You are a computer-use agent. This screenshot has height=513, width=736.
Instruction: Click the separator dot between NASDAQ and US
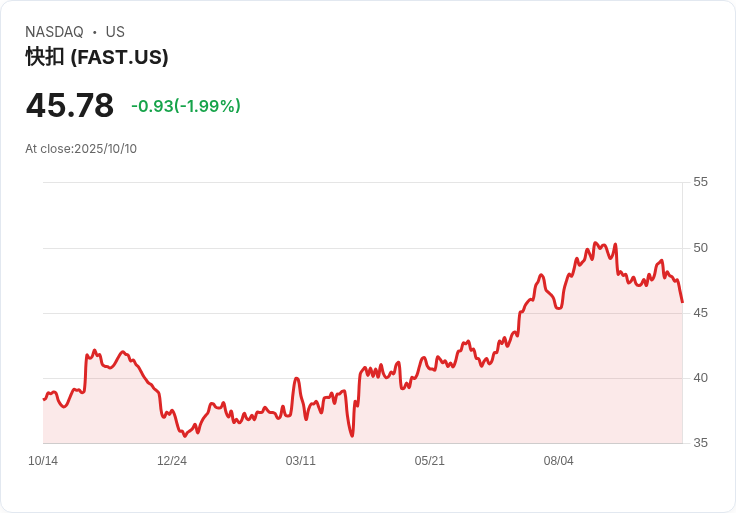[x=94, y=32]
